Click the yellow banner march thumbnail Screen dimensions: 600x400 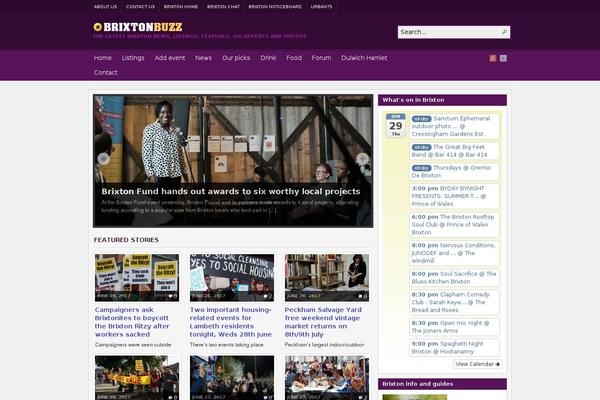[137, 378]
